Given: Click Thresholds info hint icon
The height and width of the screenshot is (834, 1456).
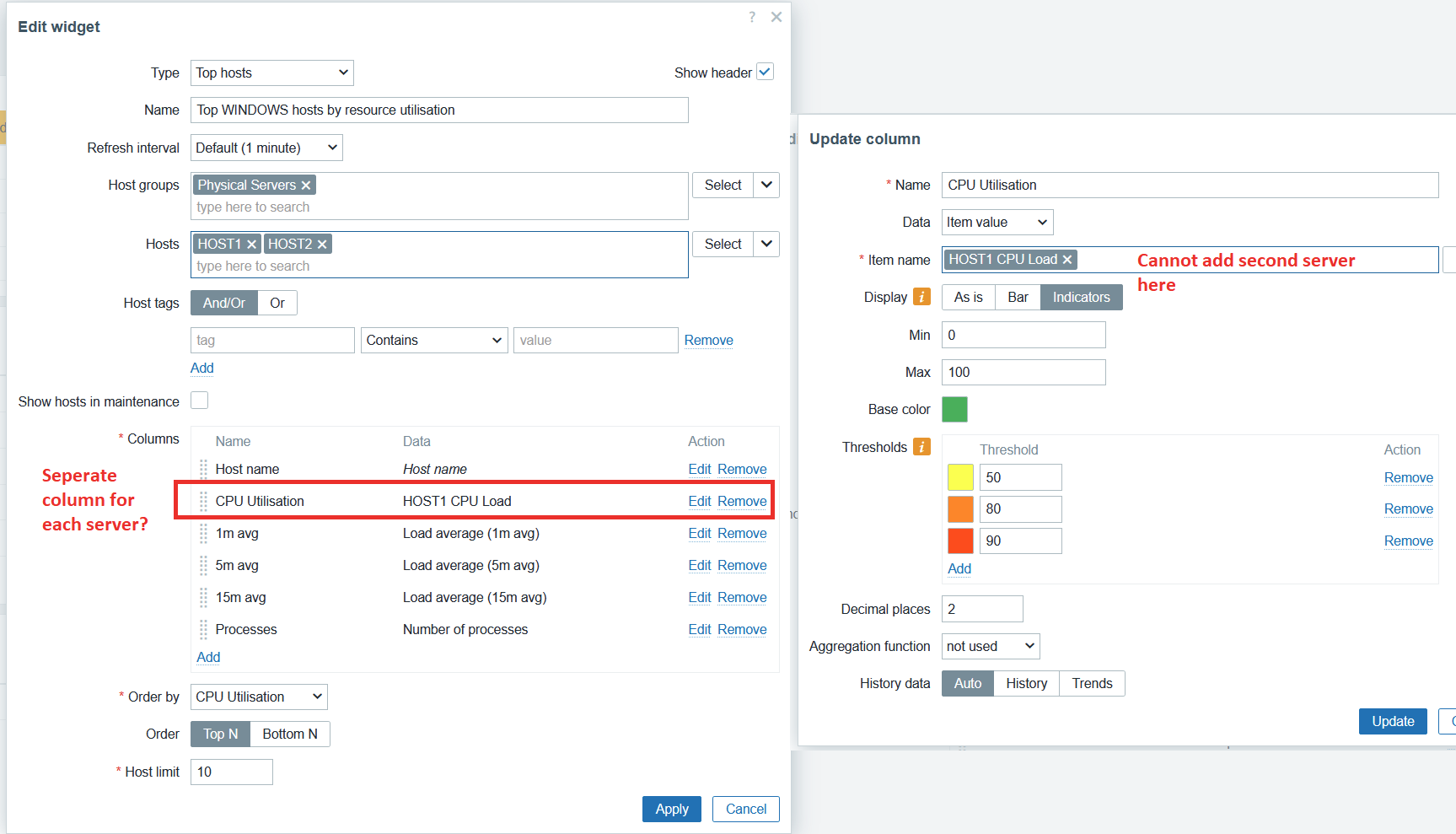Looking at the screenshot, I should click(922, 447).
